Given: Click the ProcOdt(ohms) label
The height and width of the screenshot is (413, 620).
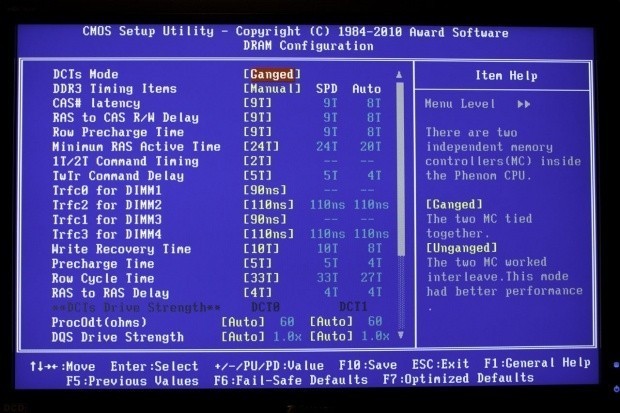Looking at the screenshot, I should [x=99, y=322].
